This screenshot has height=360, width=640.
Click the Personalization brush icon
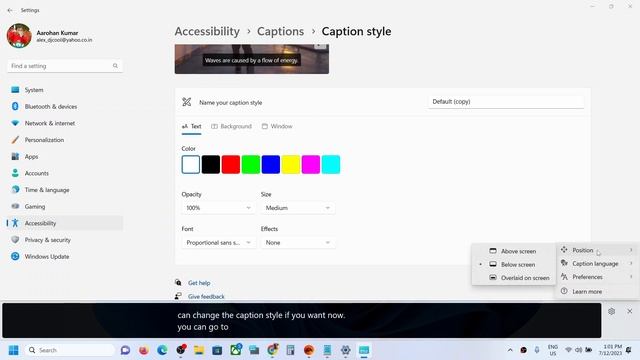[x=15, y=140]
